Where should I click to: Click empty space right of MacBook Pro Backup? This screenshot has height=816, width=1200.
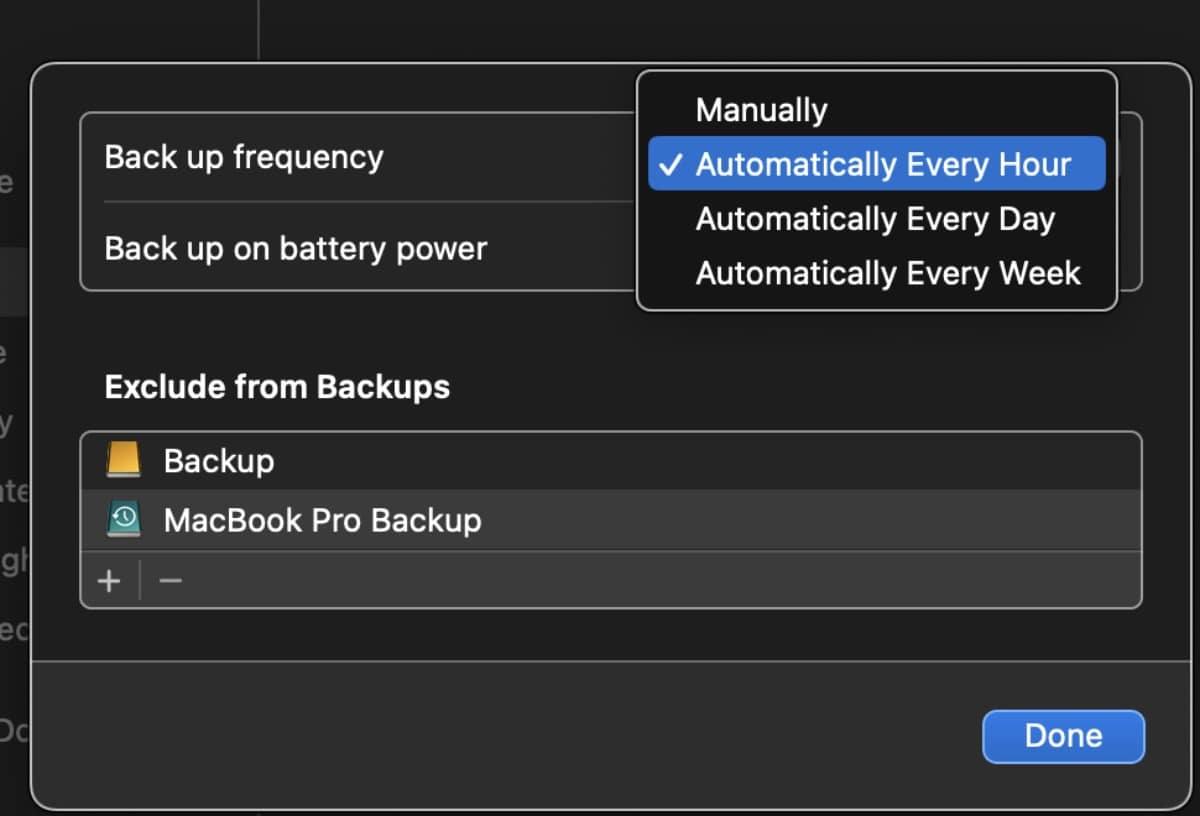800,520
